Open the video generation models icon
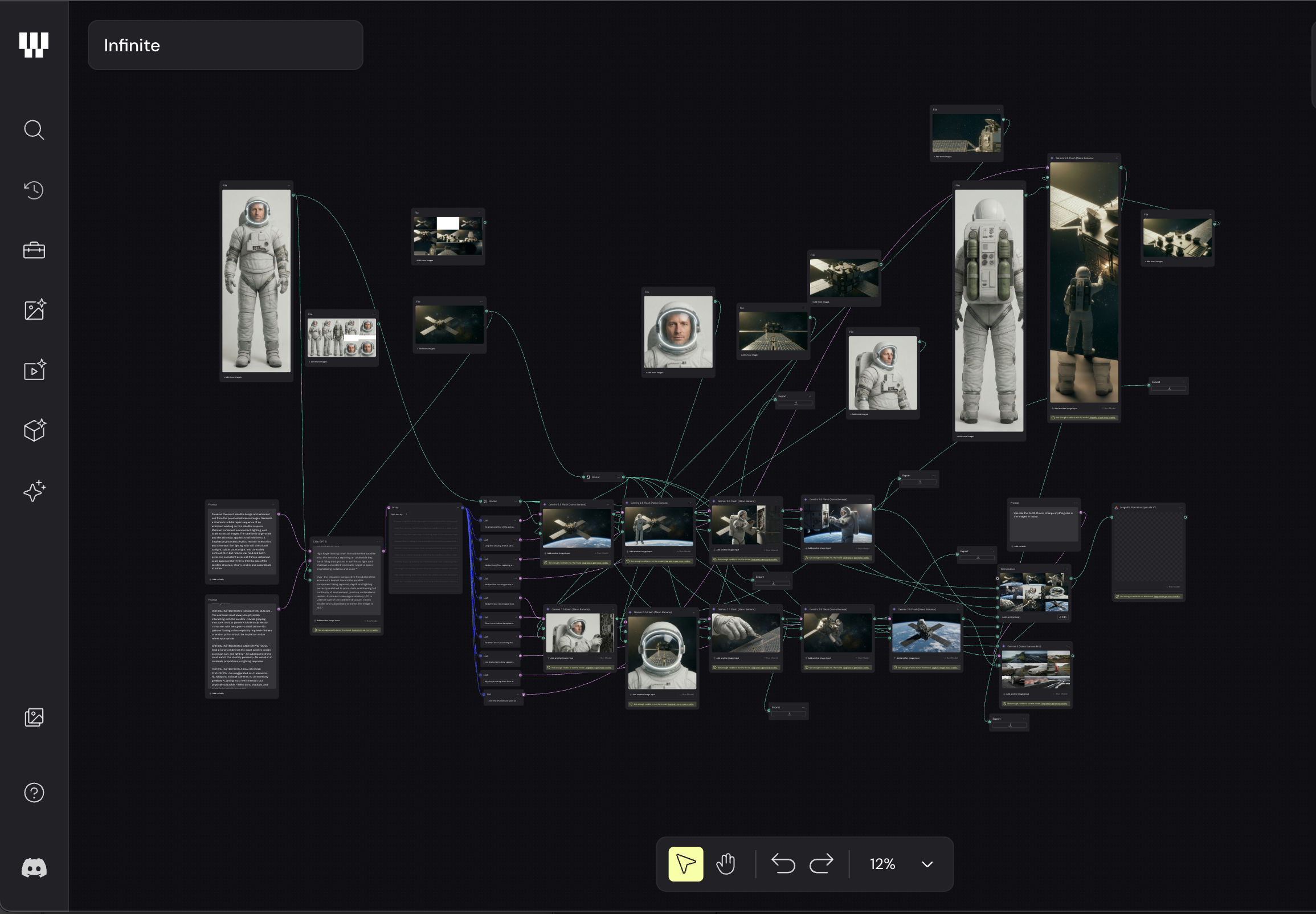Viewport: 1316px width, 914px height. click(34, 370)
